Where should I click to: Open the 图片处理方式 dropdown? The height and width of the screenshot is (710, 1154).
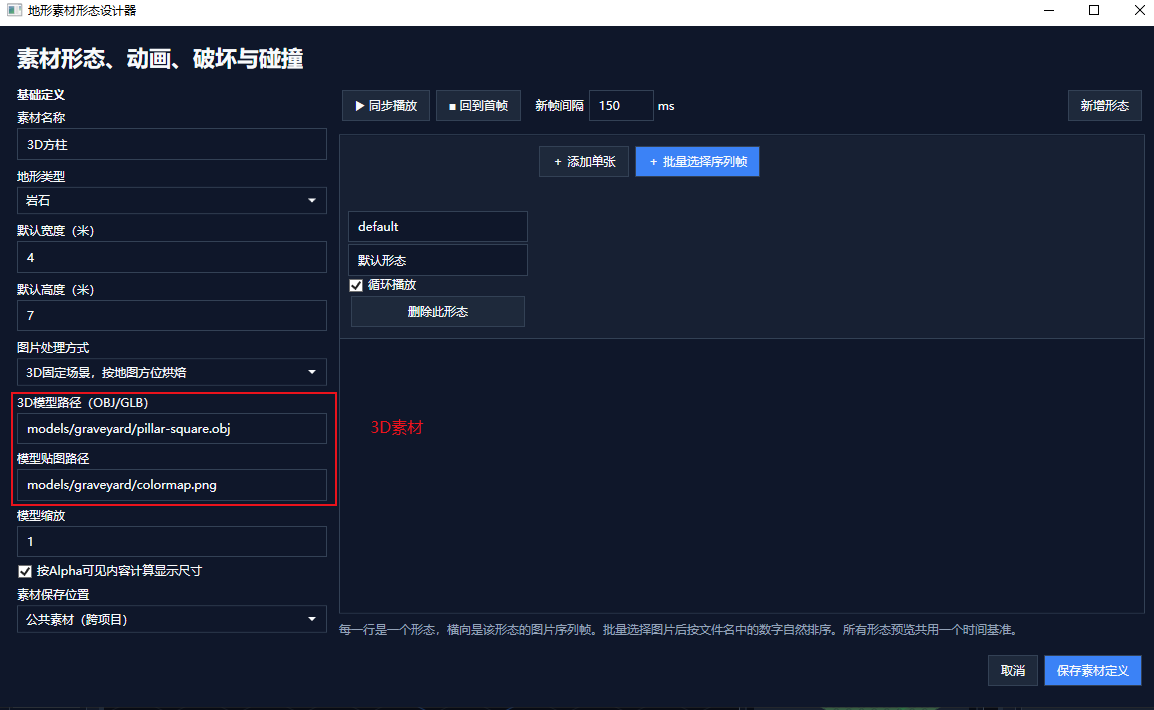pyautogui.click(x=171, y=372)
